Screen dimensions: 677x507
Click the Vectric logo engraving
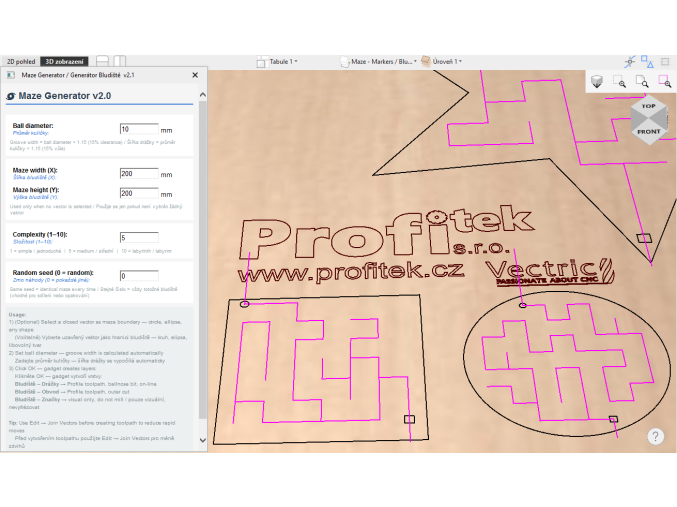coord(549,272)
